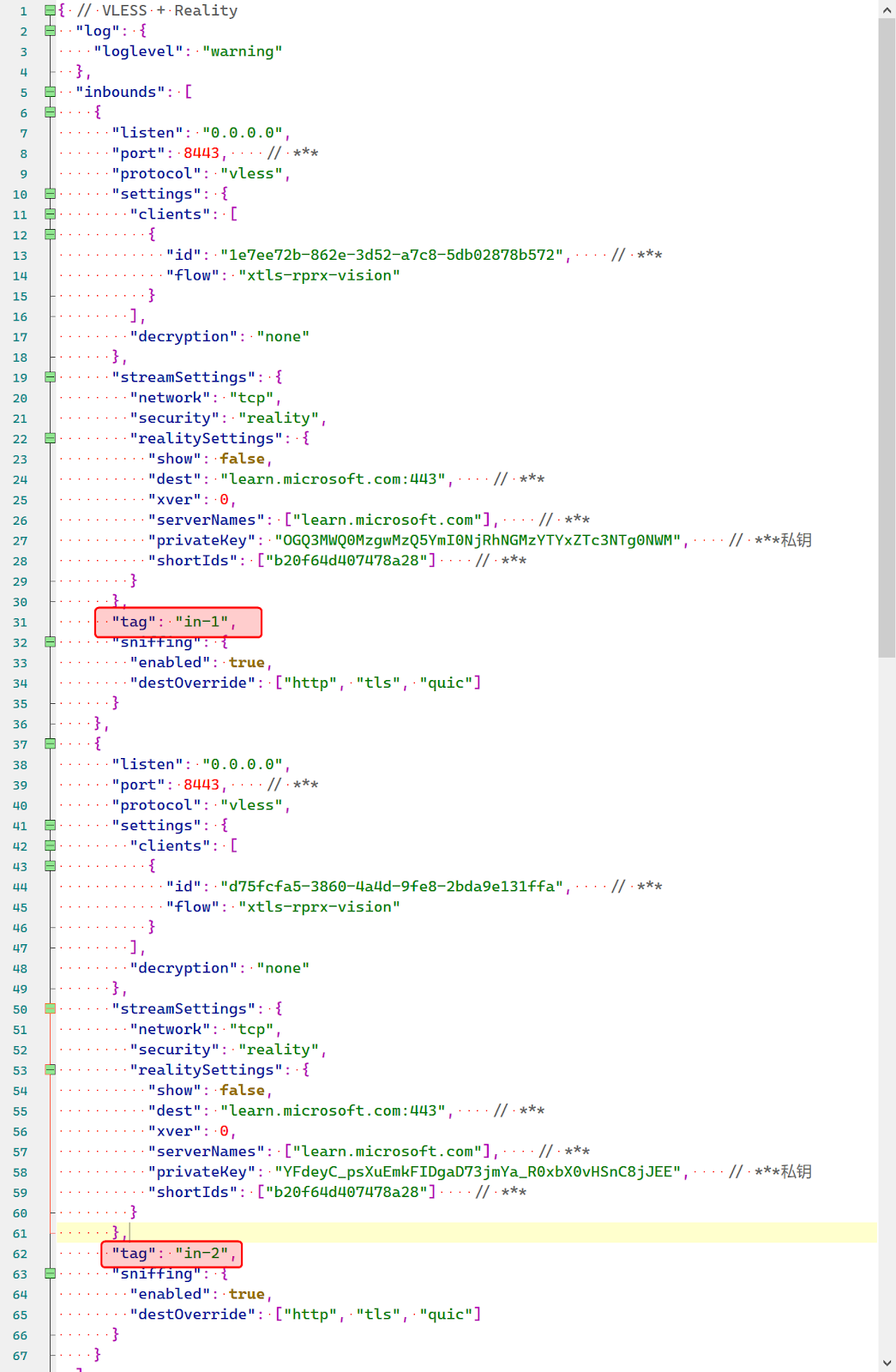Screen dimensions: 896x1372
Task: Fold the "realitySettings" block on line 22
Action: point(50,438)
